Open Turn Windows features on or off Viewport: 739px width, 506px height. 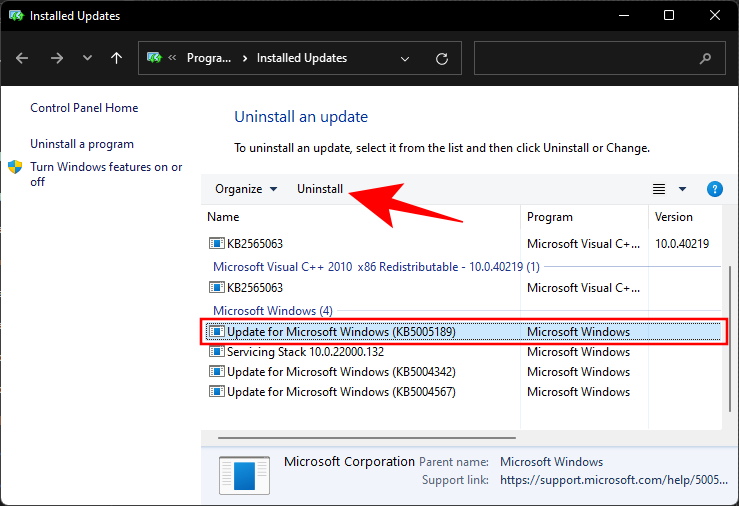(x=106, y=174)
